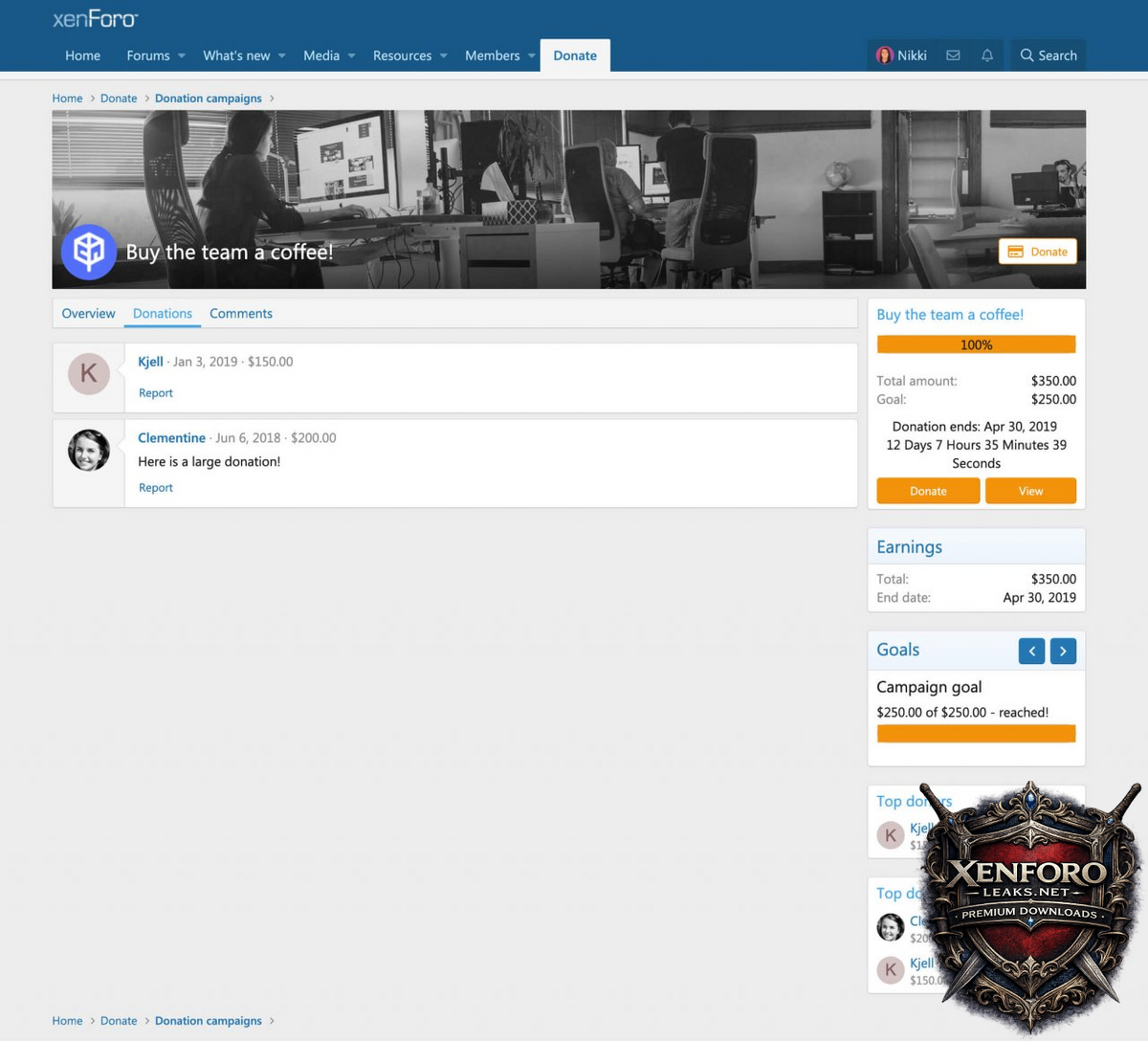Open the Search box in the navbar
The image size is (1148, 1041).
(1049, 55)
